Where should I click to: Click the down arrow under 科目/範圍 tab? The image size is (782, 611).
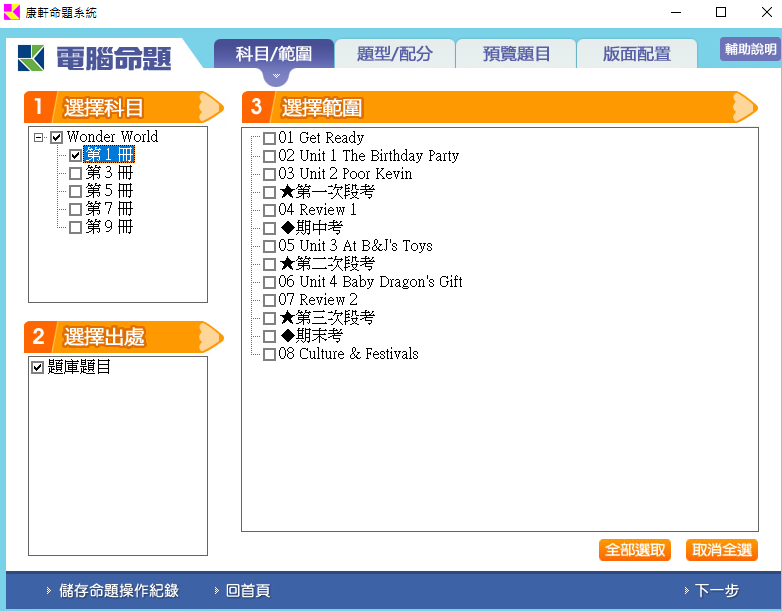pos(273,76)
